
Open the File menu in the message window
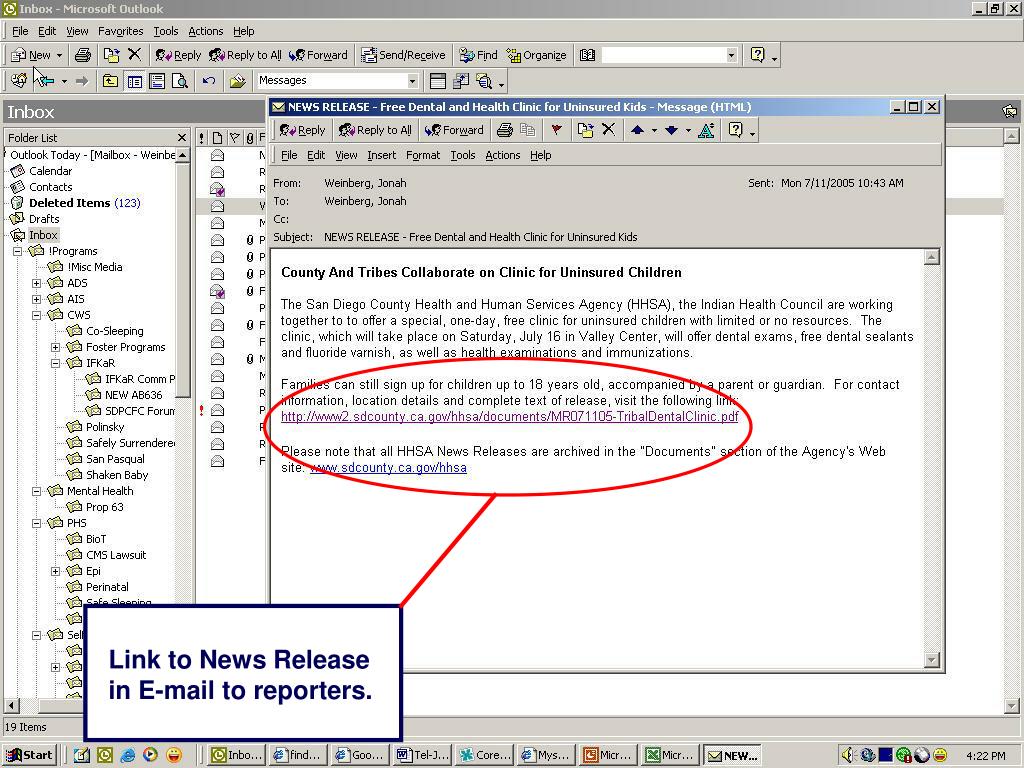pyautogui.click(x=289, y=155)
